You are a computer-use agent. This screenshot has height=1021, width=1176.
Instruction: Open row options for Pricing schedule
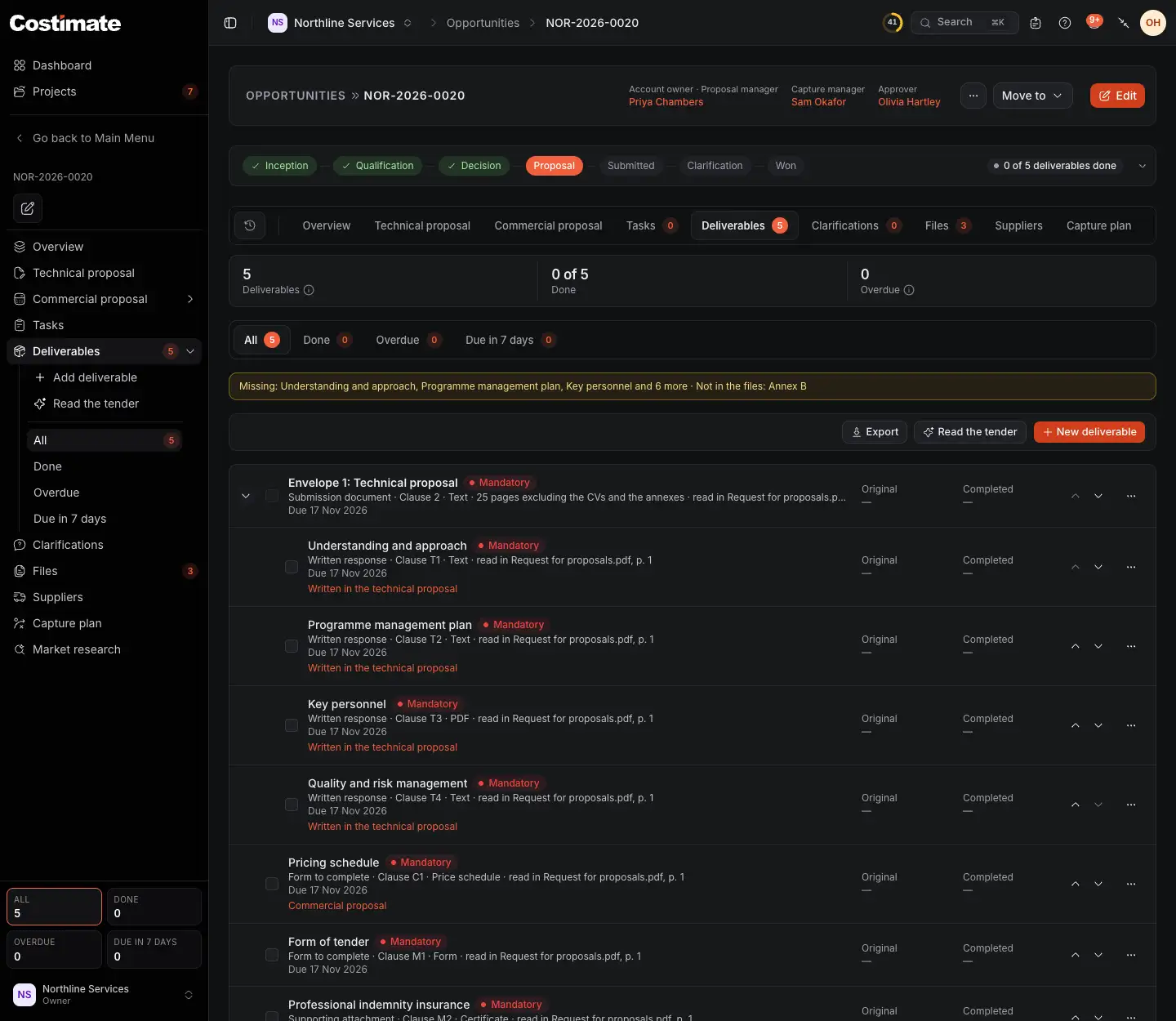[1131, 884]
